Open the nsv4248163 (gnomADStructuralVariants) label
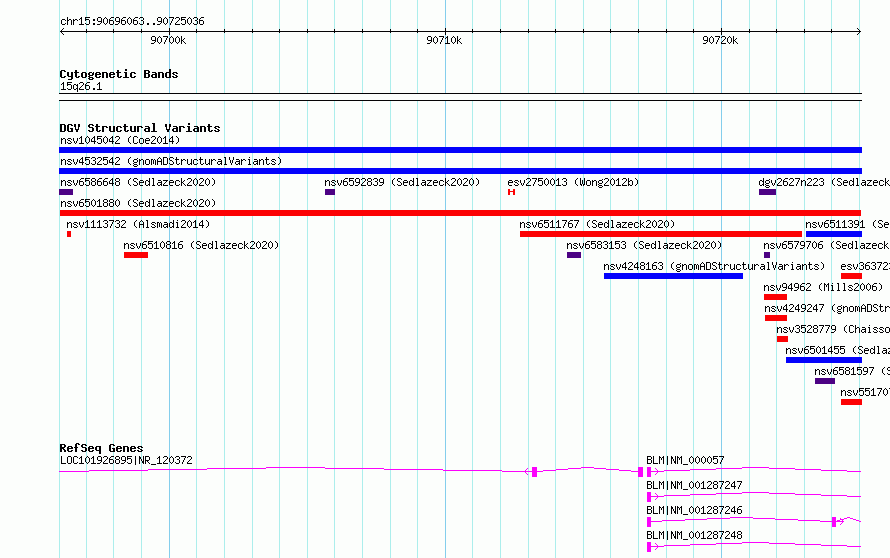This screenshot has height=558, width=890. 714,266
